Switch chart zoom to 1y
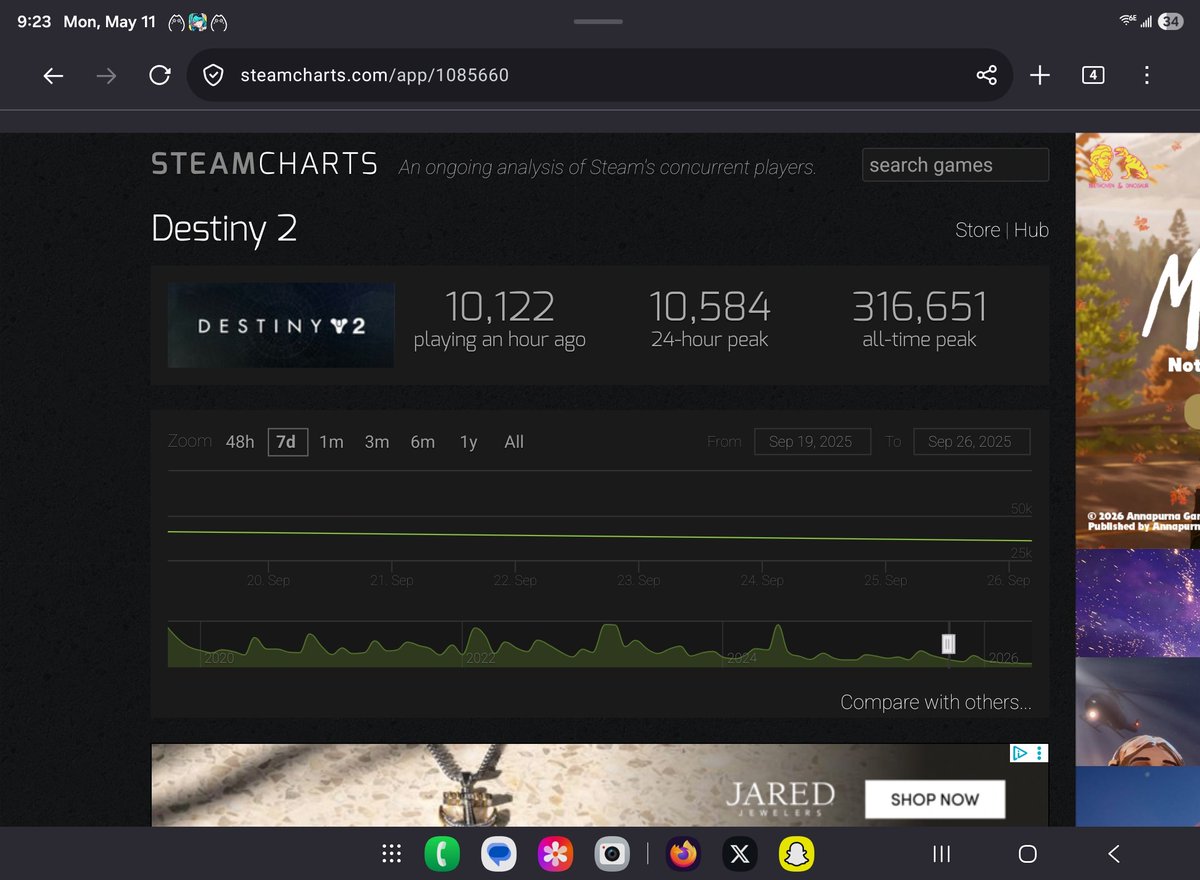 pos(468,442)
